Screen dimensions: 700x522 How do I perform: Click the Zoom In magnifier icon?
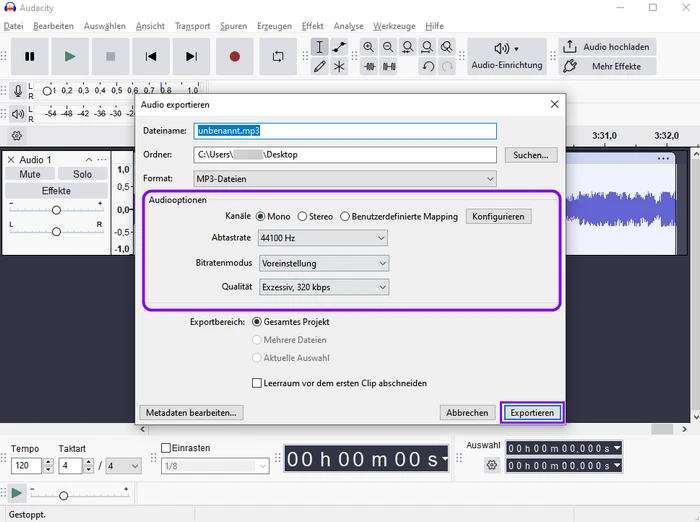[x=369, y=47]
